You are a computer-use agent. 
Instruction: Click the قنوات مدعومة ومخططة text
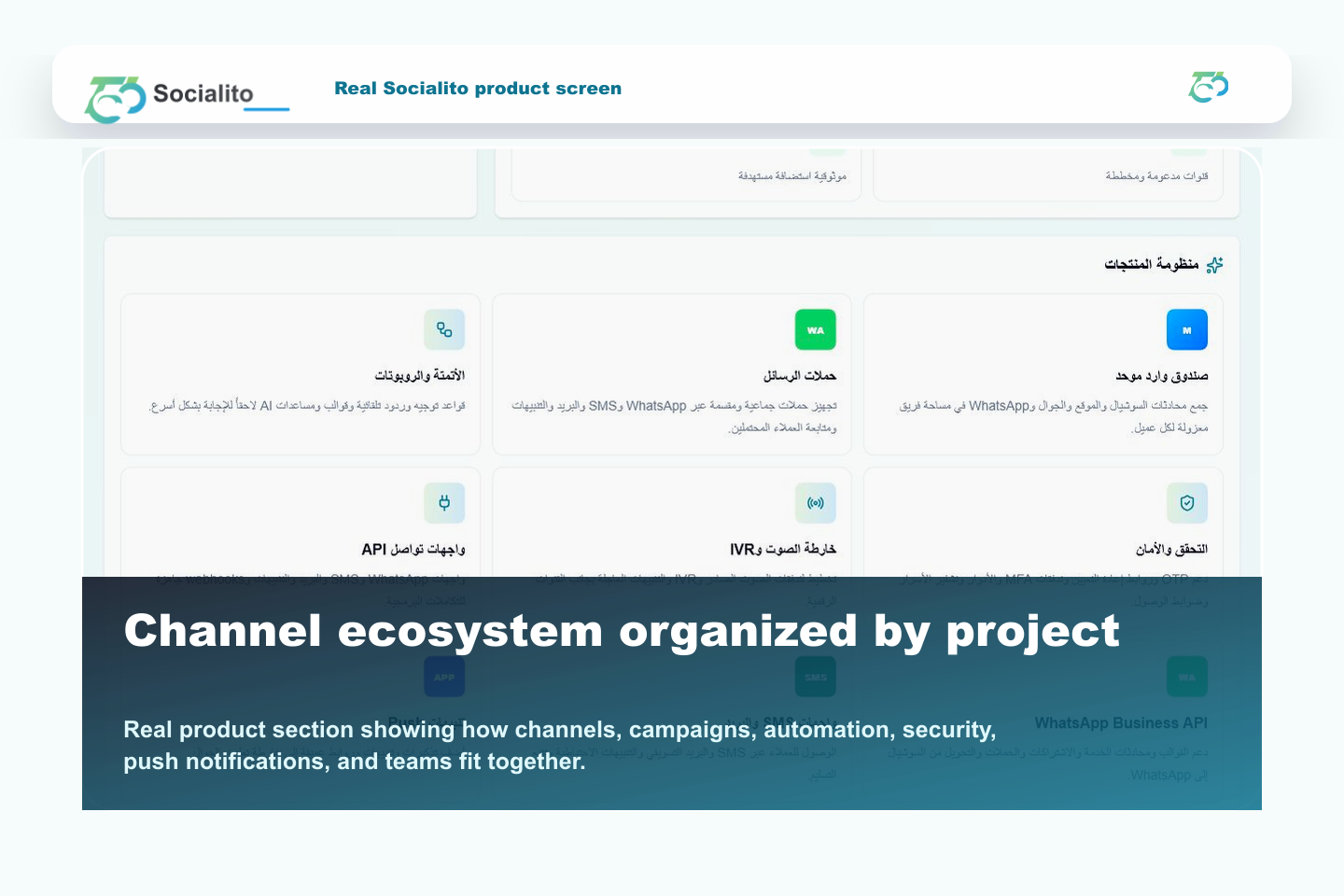1157,175
